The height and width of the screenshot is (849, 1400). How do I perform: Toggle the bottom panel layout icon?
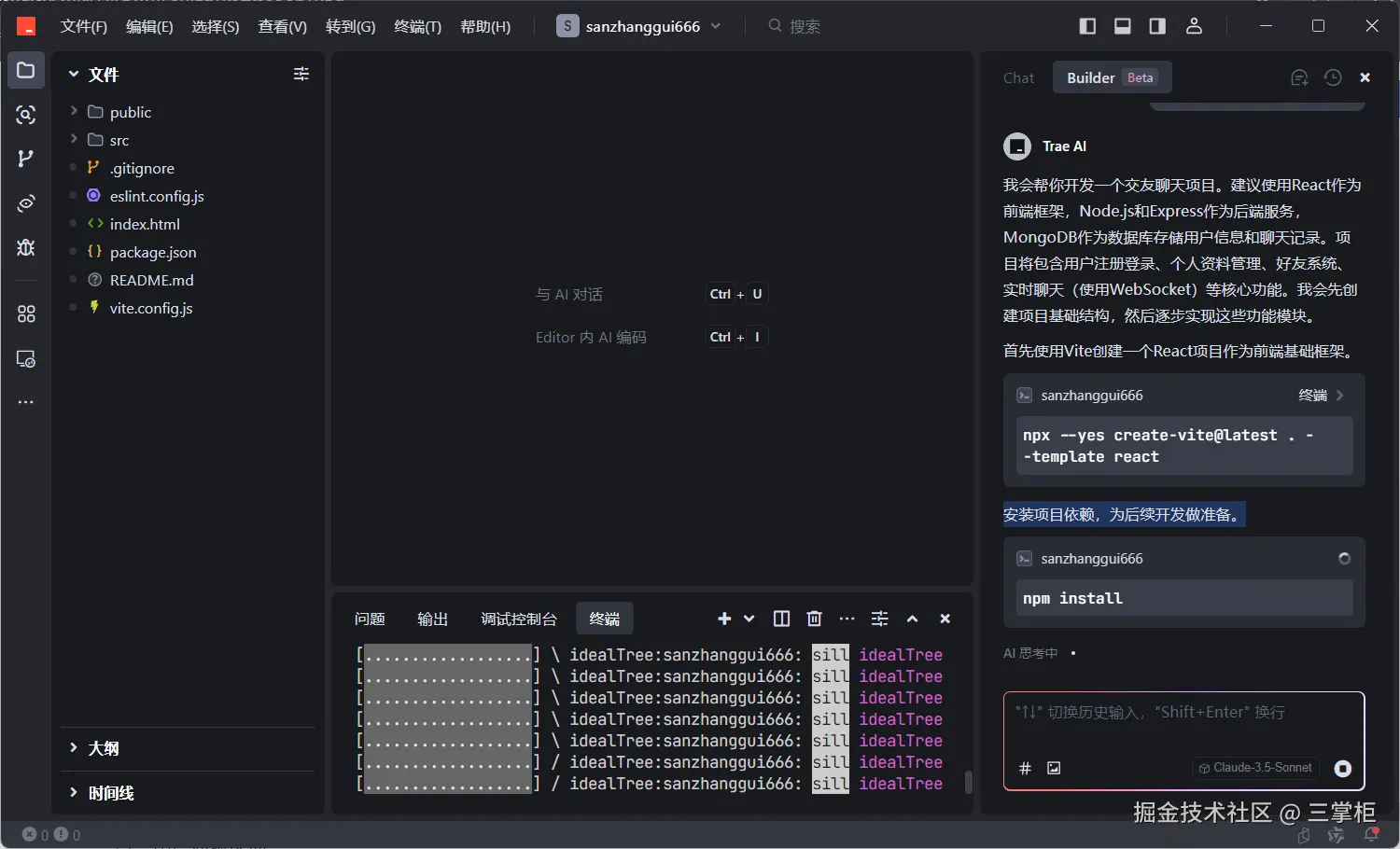click(1123, 26)
